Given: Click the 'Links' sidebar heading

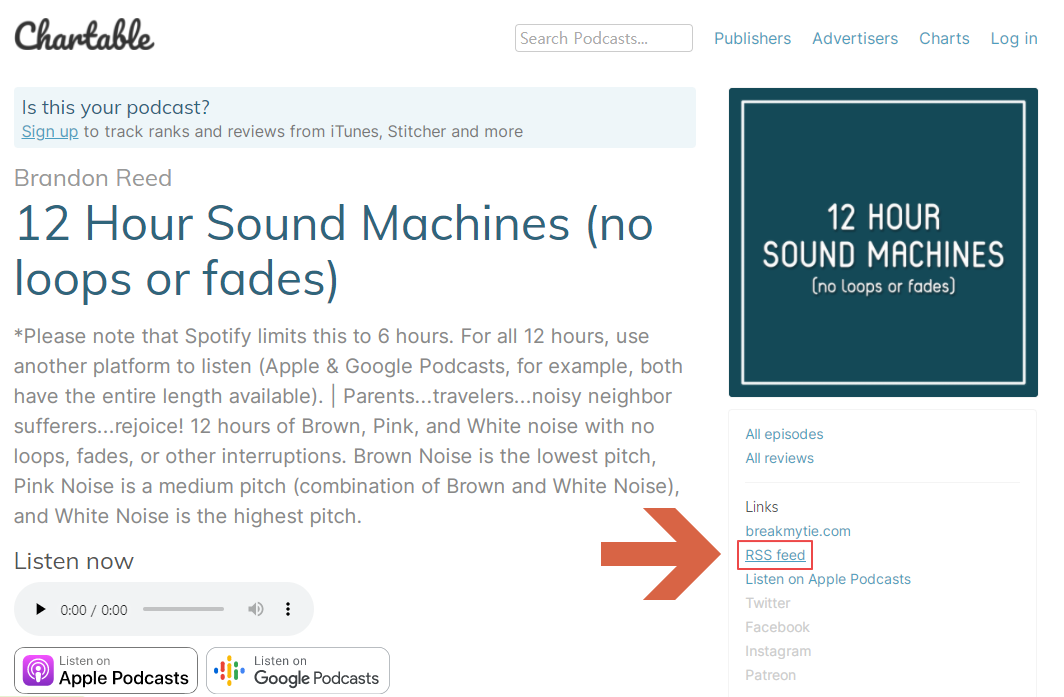Looking at the screenshot, I should coord(761,507).
